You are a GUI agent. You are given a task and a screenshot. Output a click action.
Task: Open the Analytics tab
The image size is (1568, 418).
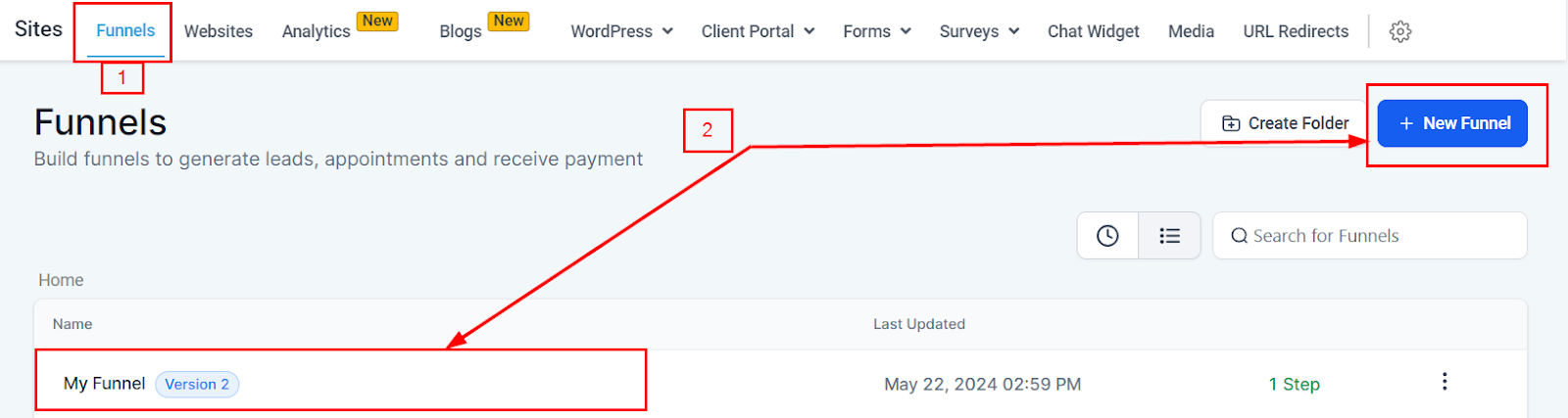click(317, 31)
